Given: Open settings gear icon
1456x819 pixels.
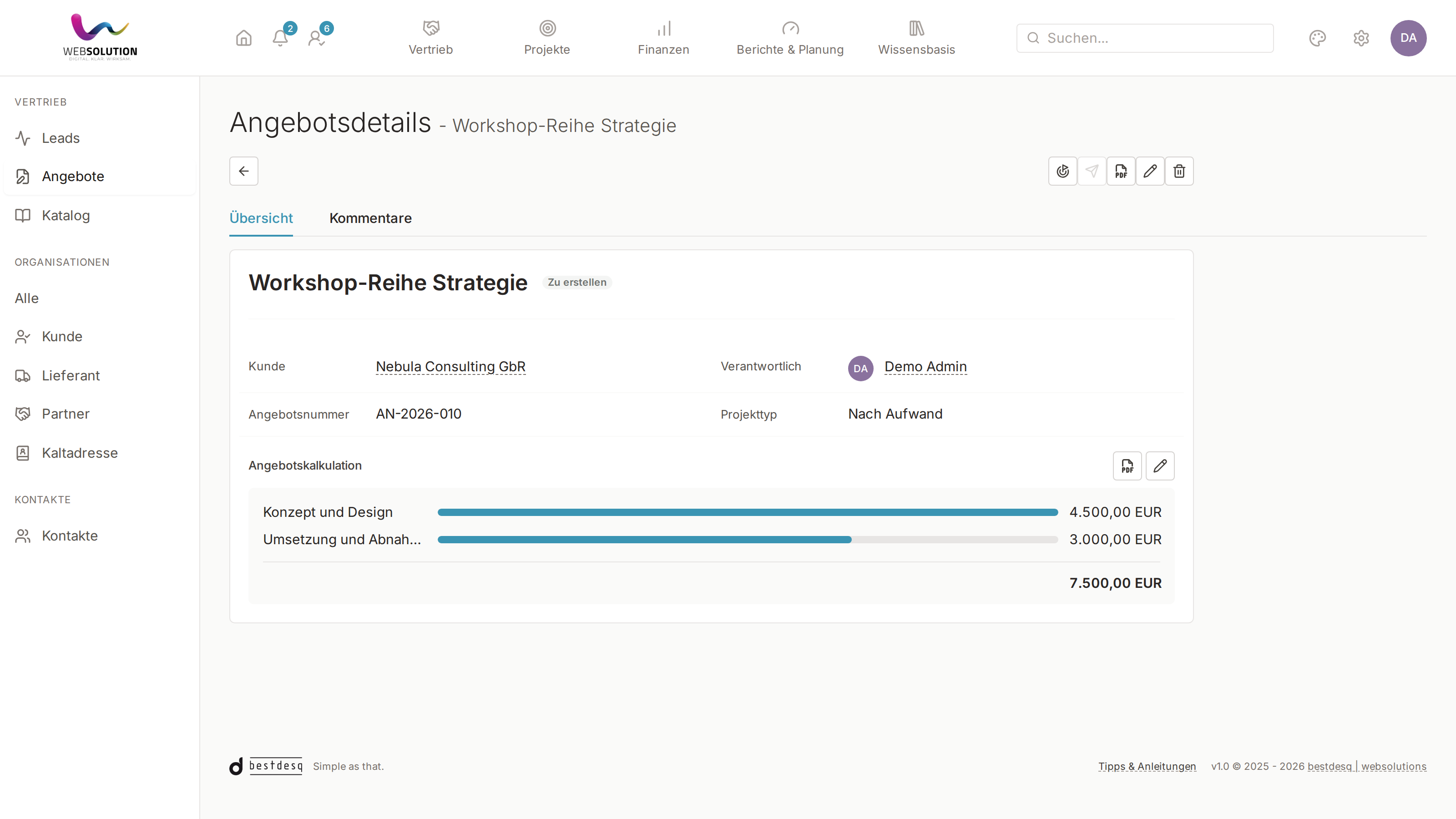Looking at the screenshot, I should [x=1361, y=38].
